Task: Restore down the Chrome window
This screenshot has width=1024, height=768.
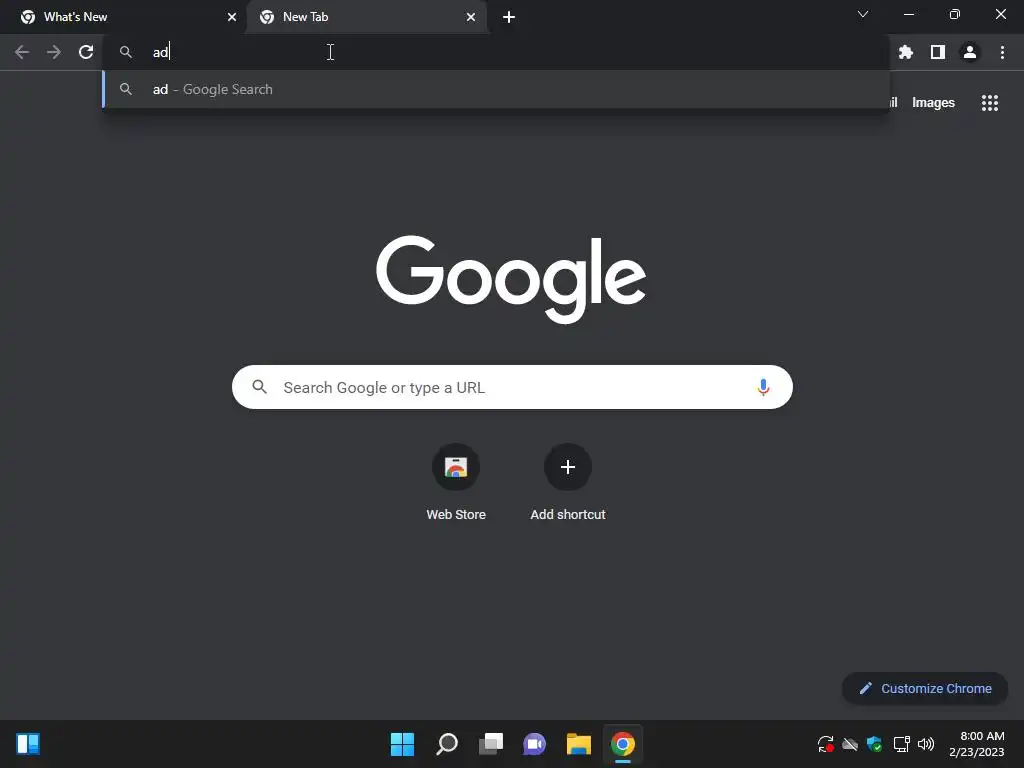Action: [x=955, y=14]
